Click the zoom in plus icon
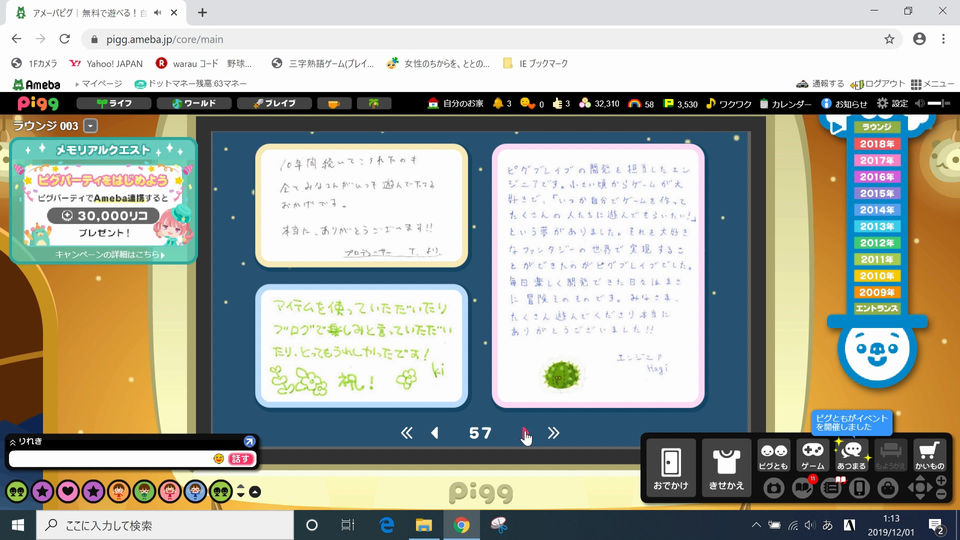The width and height of the screenshot is (960, 540). (941, 481)
